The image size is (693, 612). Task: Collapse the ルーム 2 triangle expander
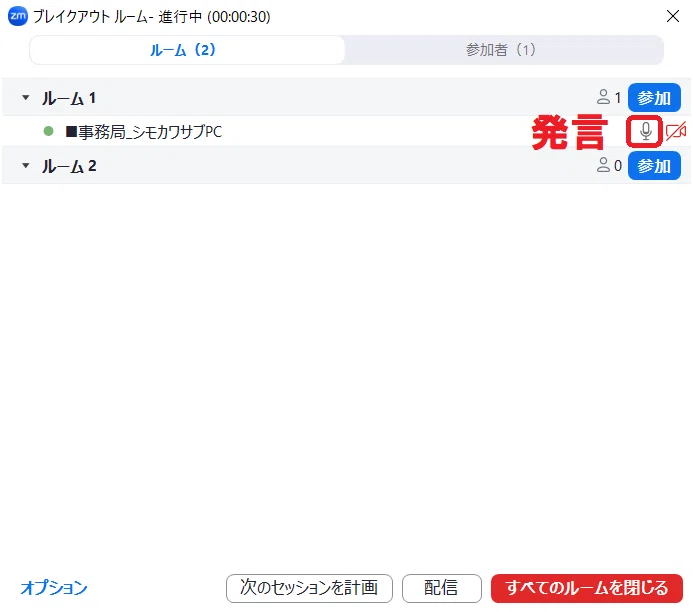click(x=26, y=166)
